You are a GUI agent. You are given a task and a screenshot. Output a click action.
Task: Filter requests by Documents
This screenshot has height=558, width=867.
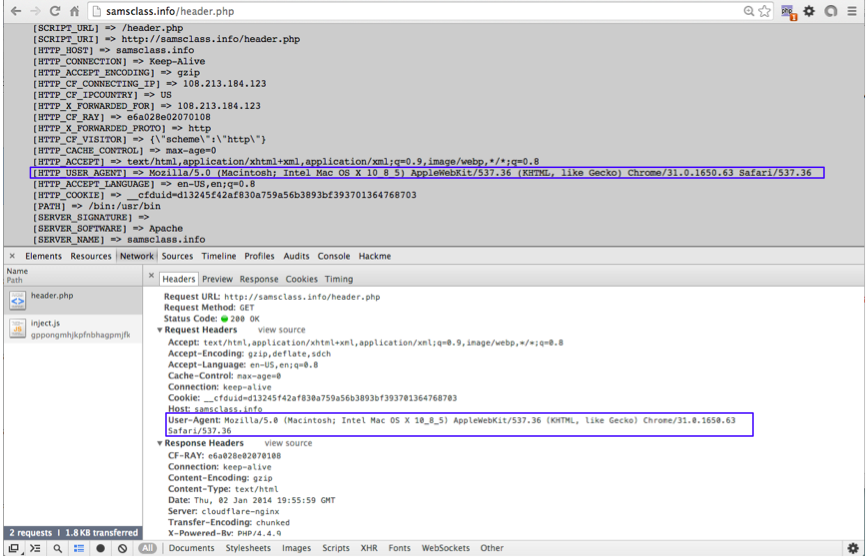point(191,548)
